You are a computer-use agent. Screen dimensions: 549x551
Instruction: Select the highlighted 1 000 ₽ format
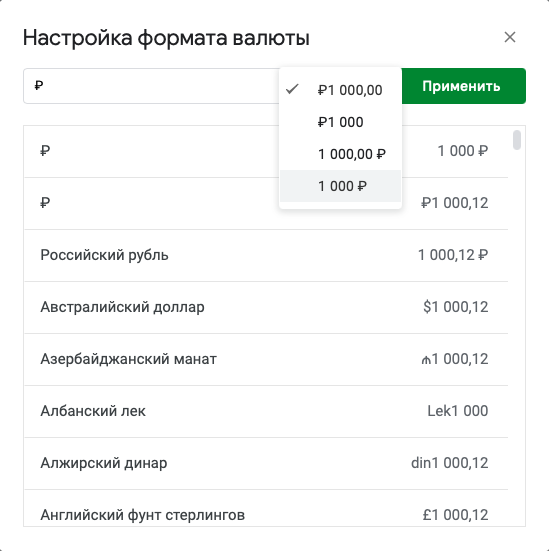(x=340, y=186)
